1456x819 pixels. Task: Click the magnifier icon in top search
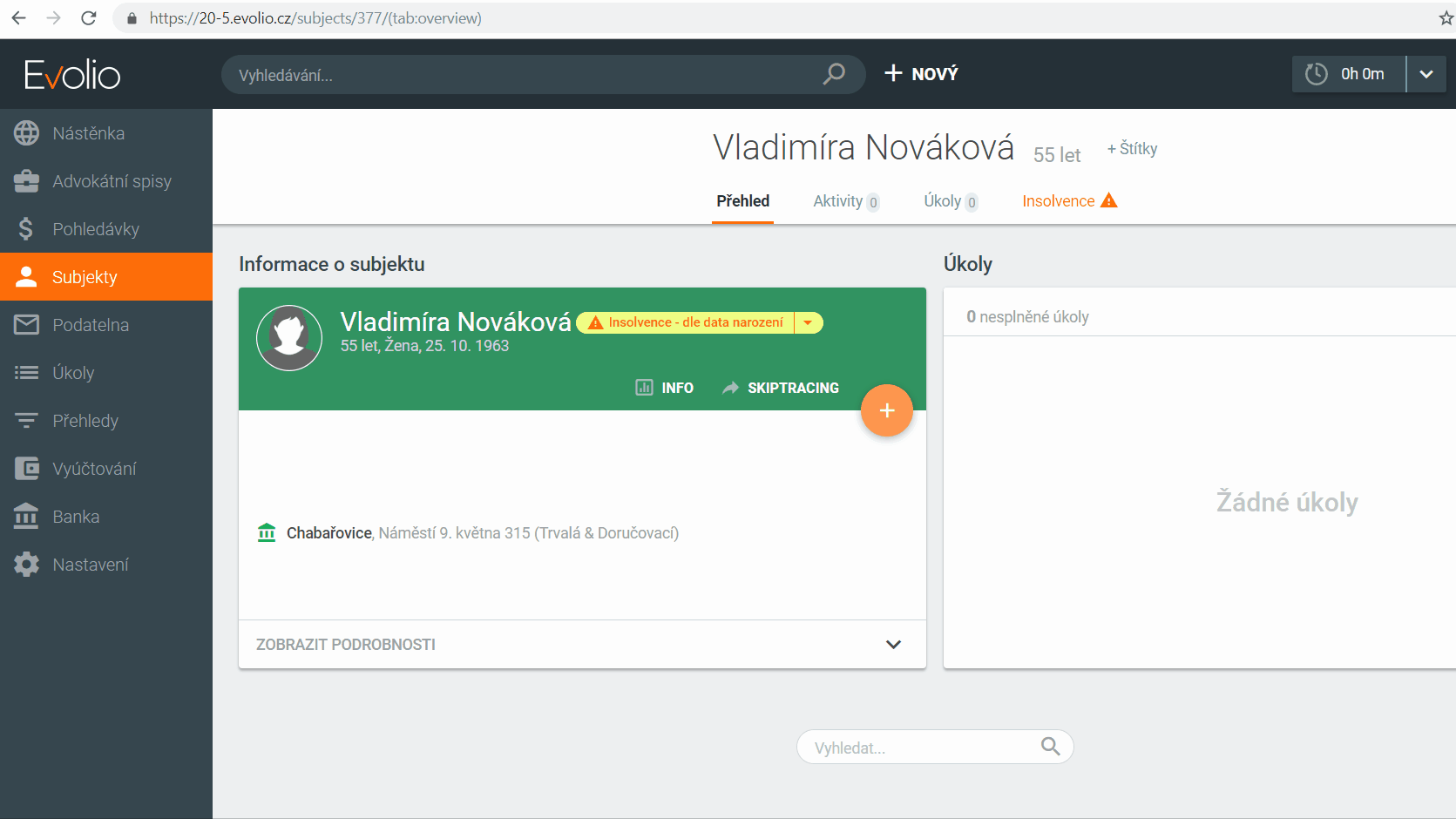834,74
